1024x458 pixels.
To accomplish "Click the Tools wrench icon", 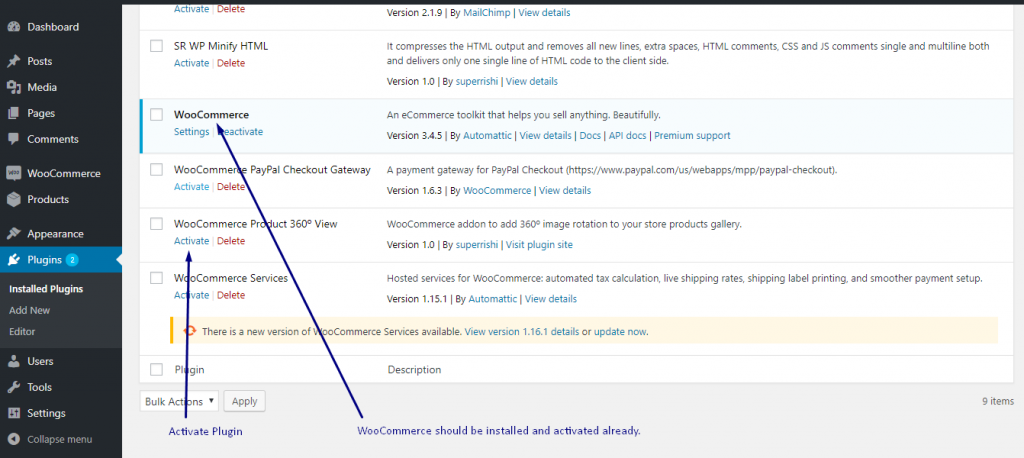I will (14, 387).
